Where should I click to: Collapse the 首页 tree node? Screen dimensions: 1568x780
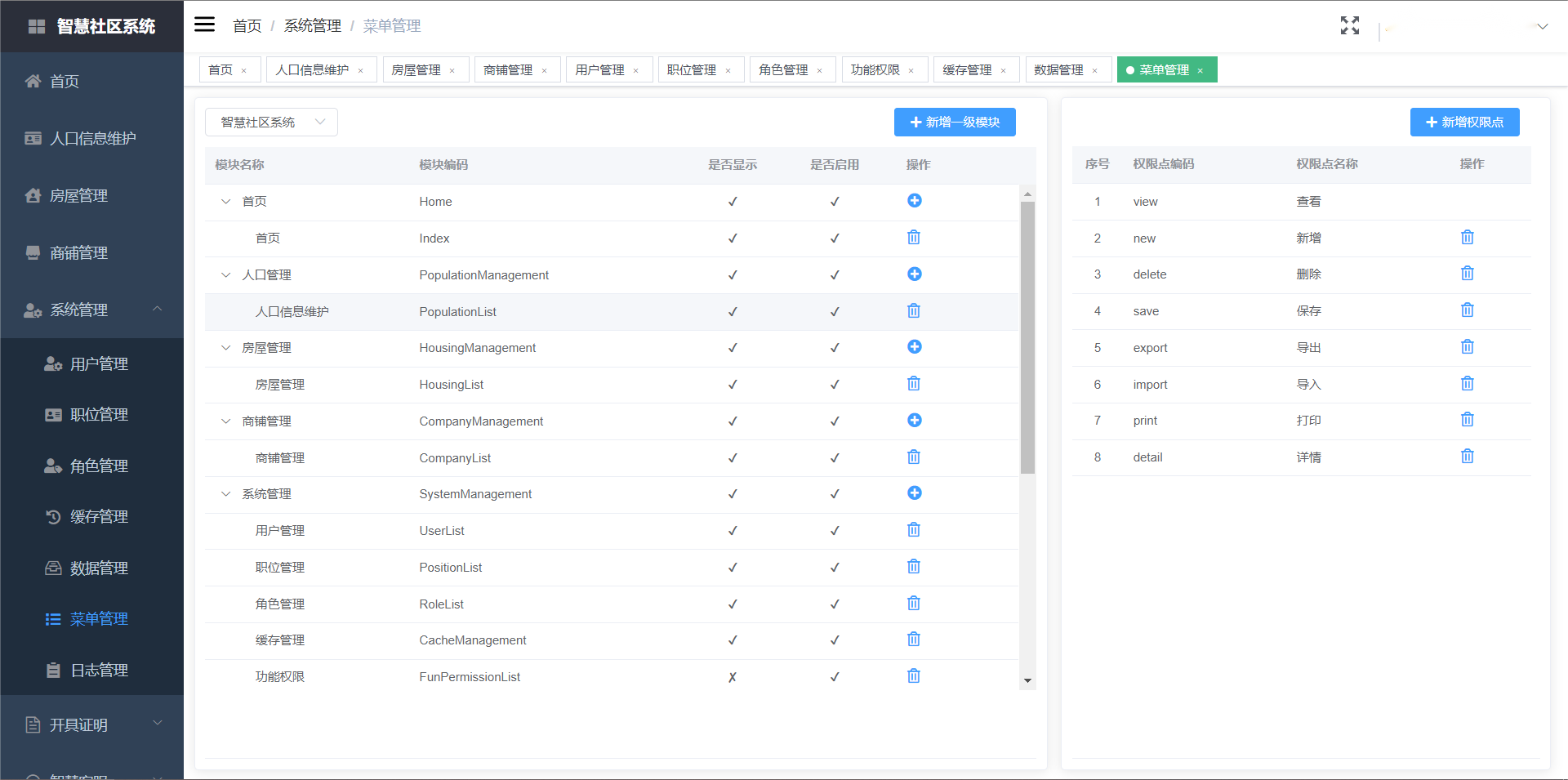(226, 202)
